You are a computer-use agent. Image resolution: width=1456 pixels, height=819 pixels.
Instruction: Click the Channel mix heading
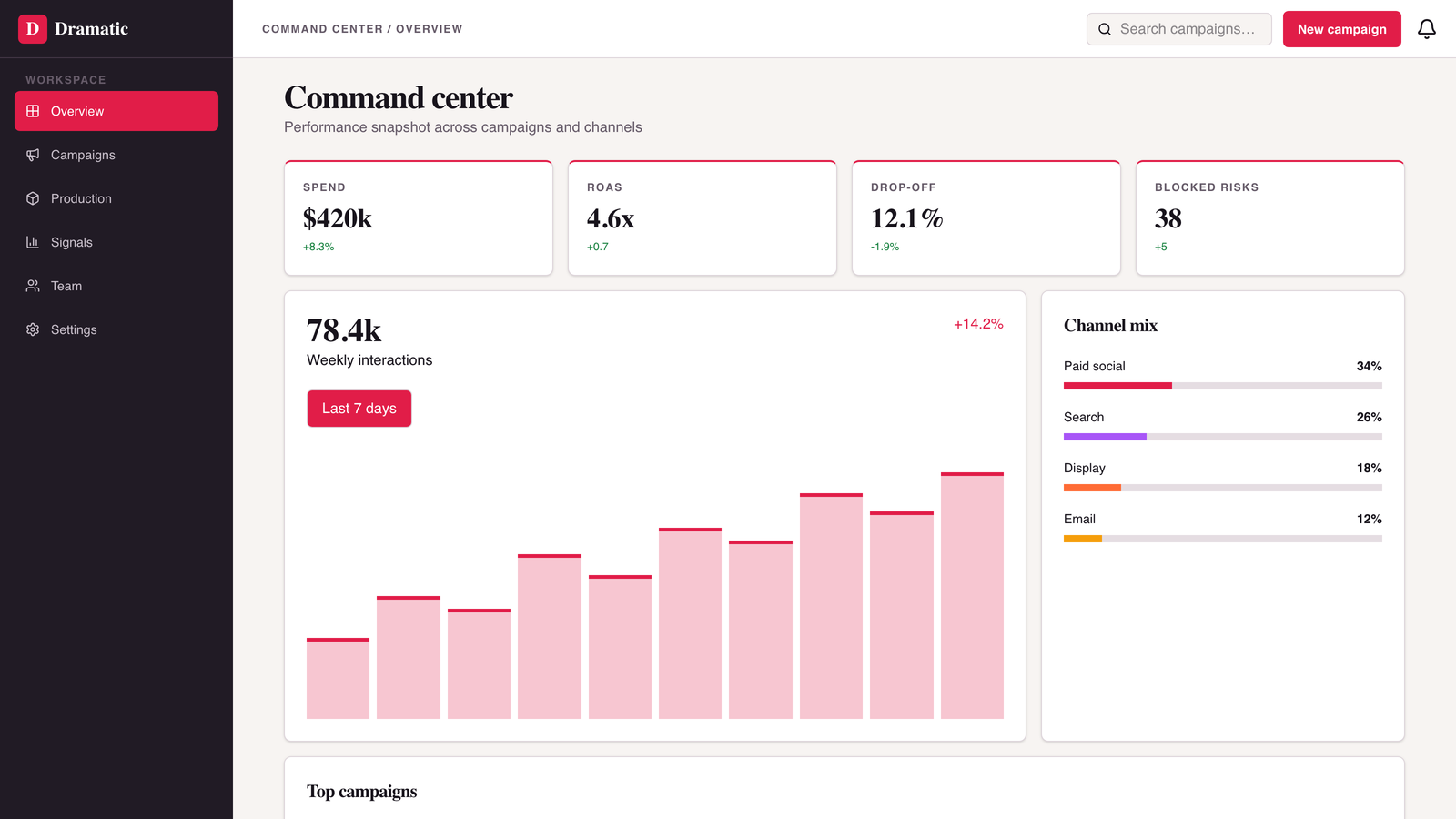point(1110,326)
